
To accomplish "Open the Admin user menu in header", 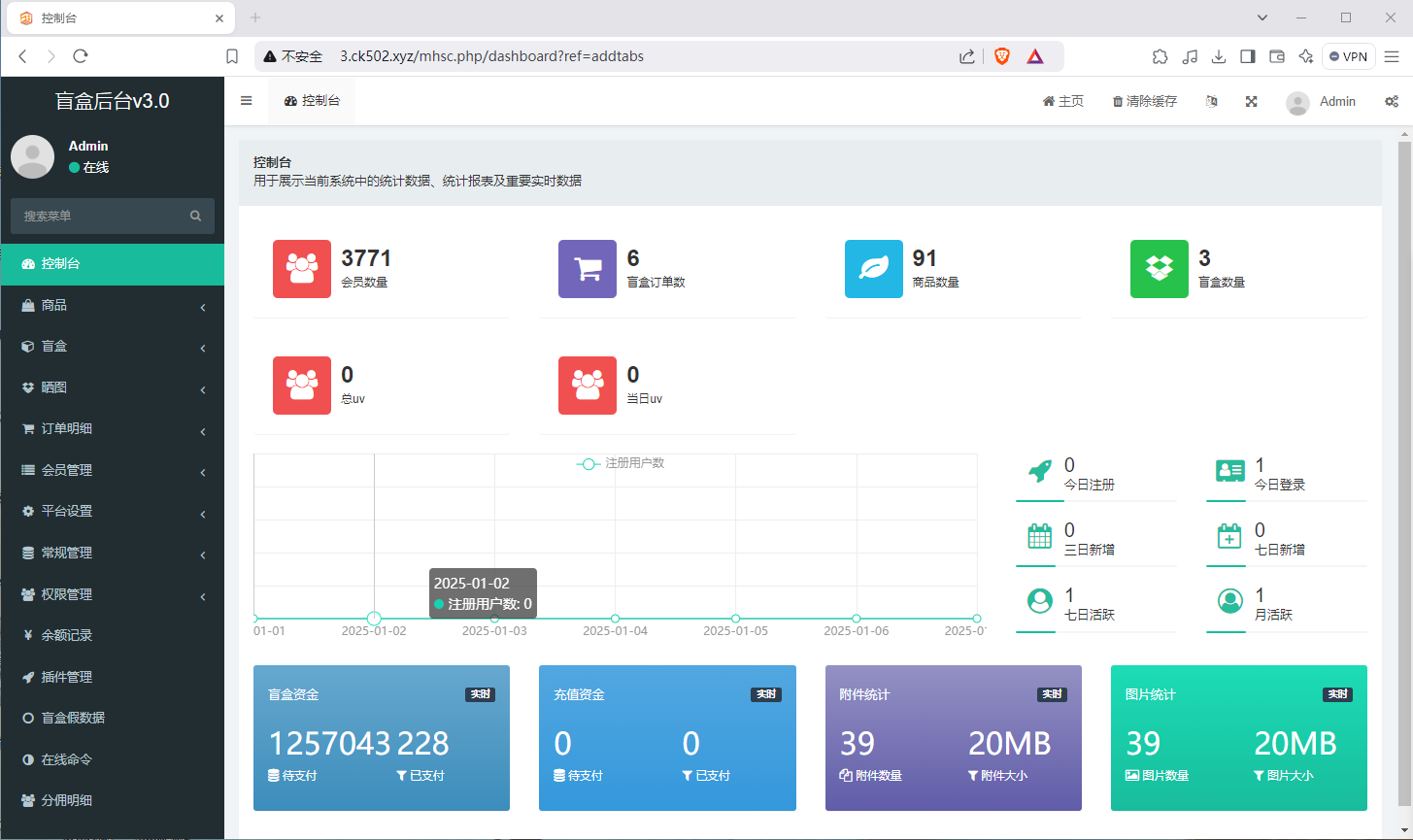I will (1321, 102).
